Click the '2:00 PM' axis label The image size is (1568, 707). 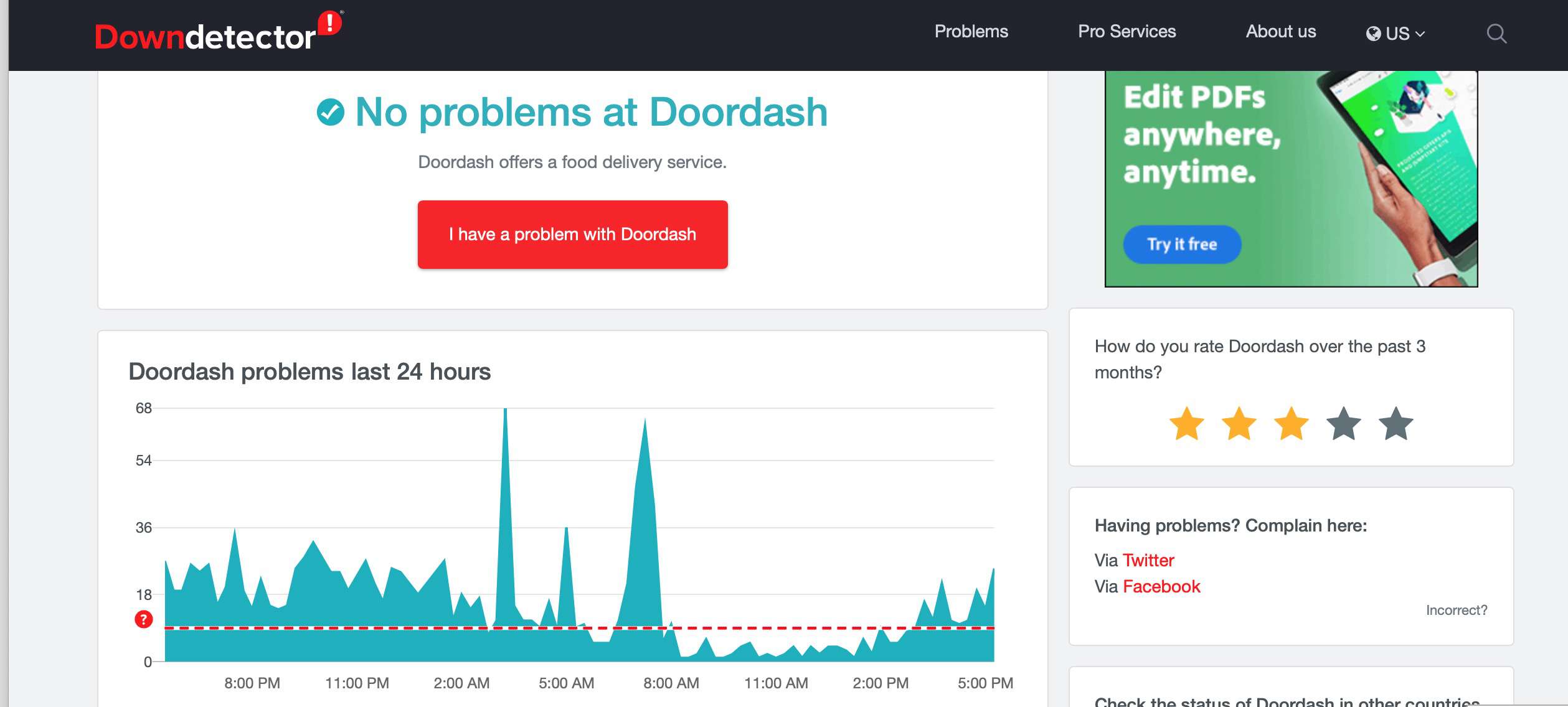881,683
